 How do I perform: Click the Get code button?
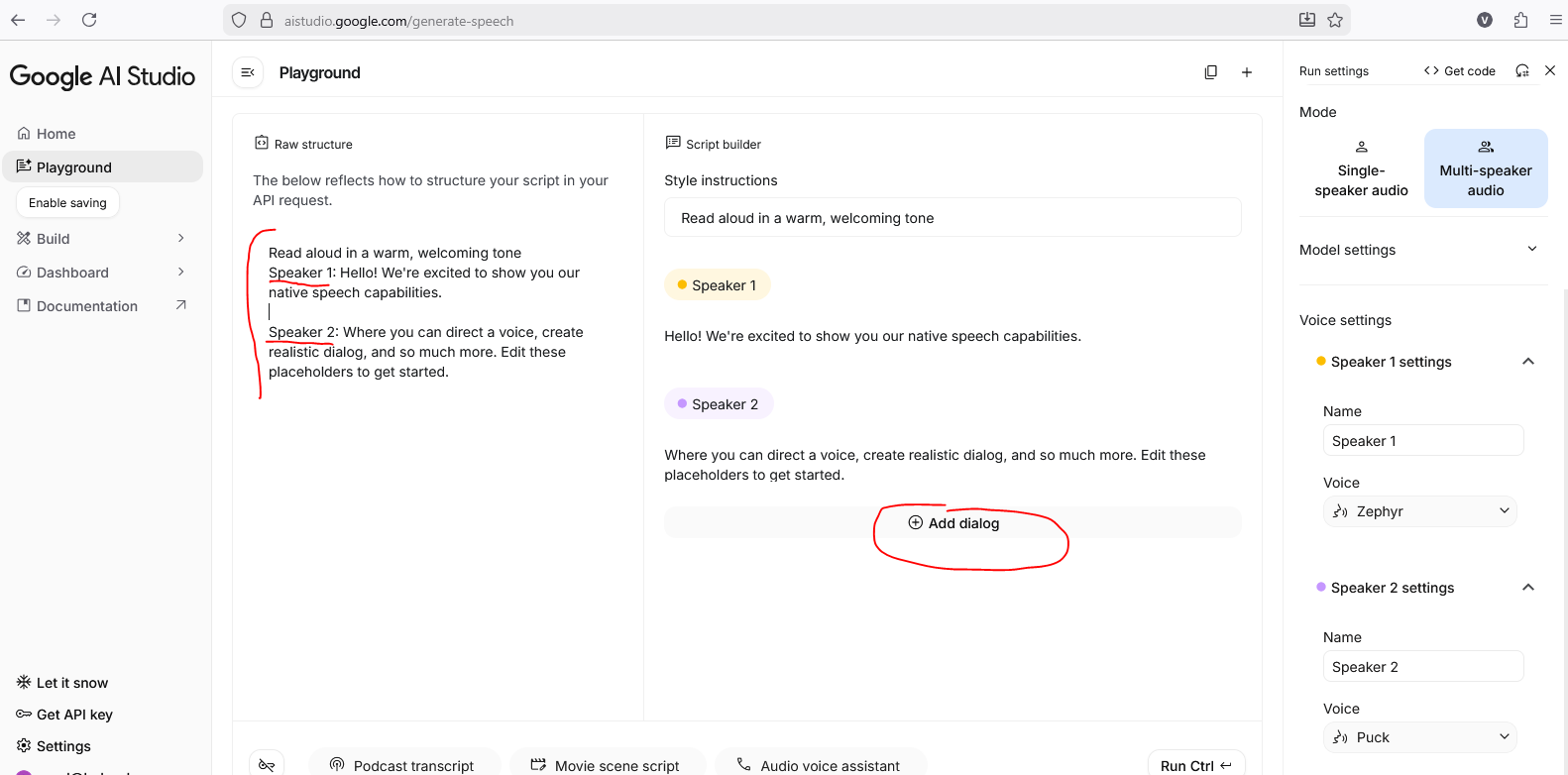(1459, 70)
